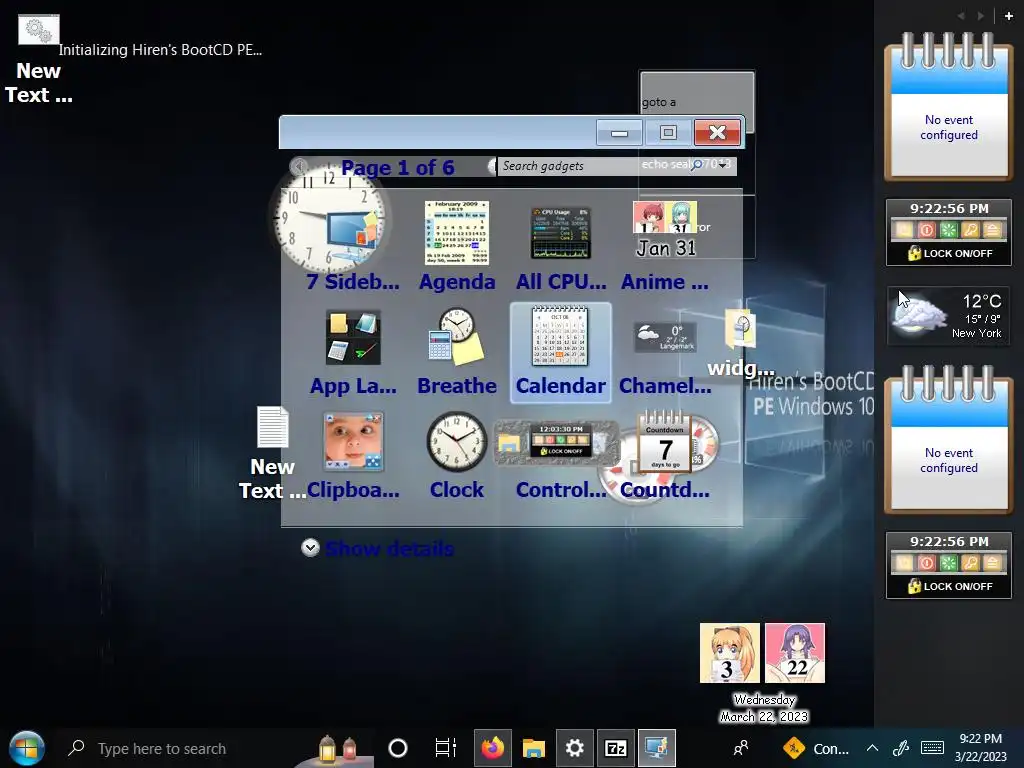Open Firefox from the taskbar
The height and width of the screenshot is (768, 1024).
492,748
